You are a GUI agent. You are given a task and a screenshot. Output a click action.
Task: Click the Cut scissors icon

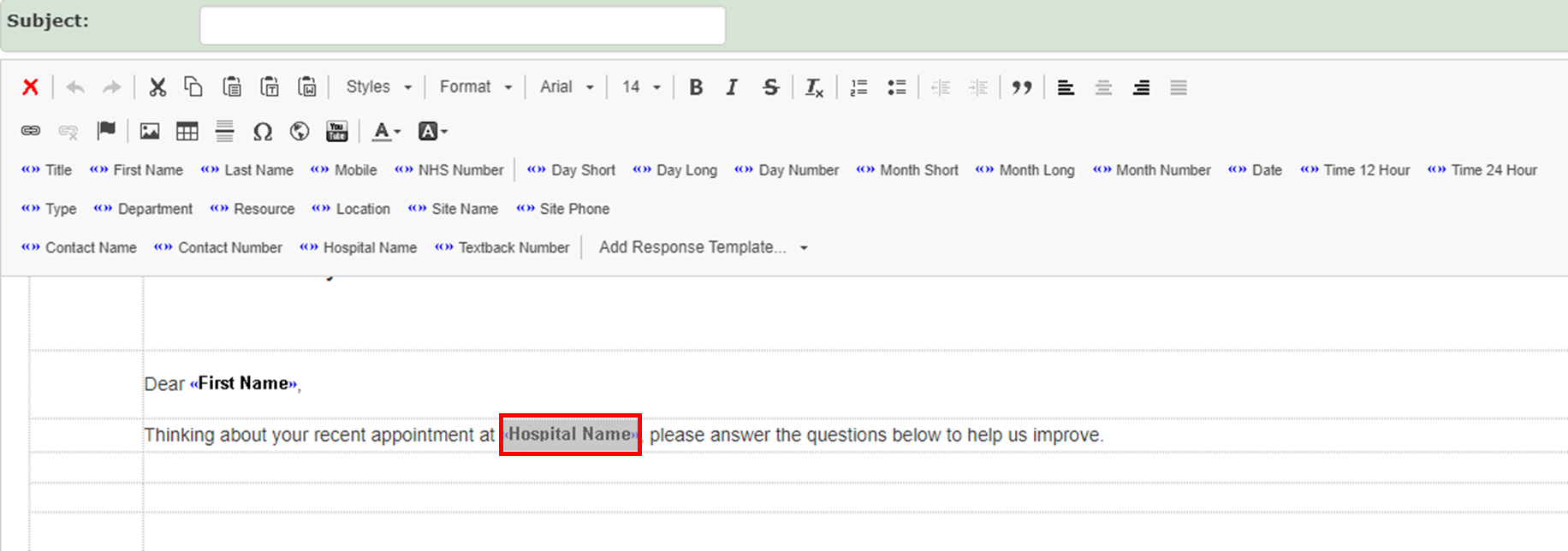point(157,87)
